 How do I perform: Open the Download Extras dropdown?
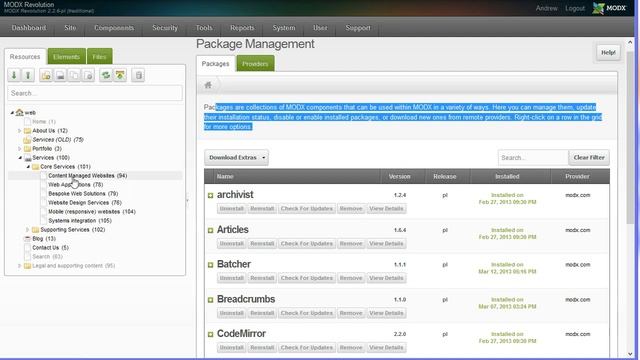236,158
